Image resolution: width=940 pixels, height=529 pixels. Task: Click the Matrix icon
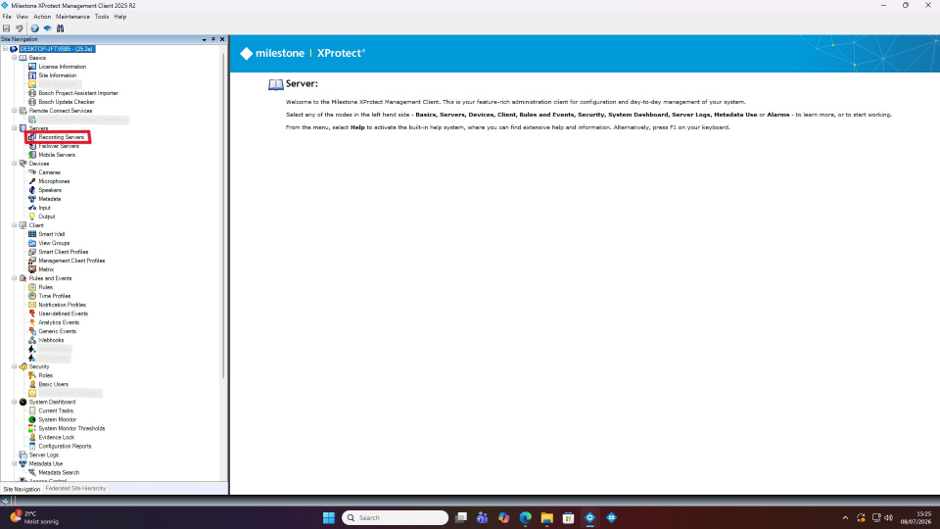pyautogui.click(x=32, y=269)
